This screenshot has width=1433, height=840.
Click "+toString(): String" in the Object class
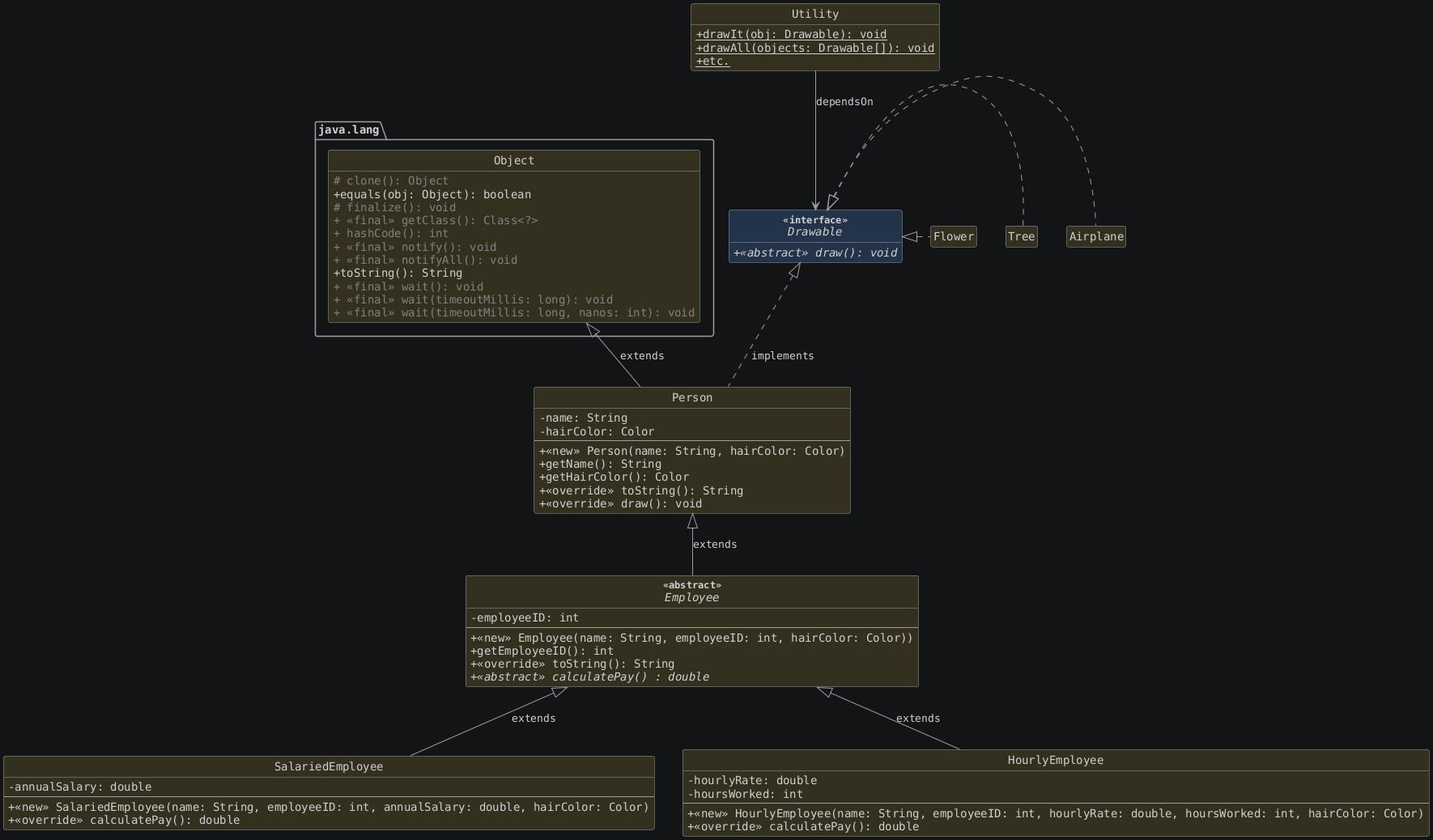click(x=398, y=274)
